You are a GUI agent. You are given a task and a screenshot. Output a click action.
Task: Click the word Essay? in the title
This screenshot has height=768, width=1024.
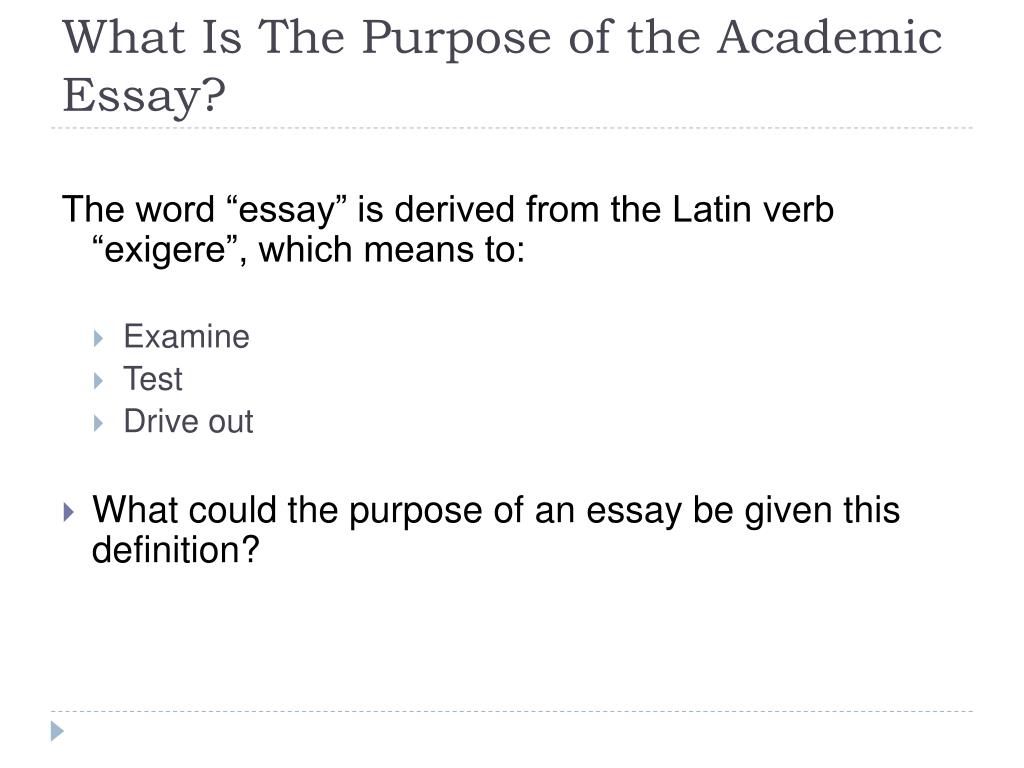(x=144, y=96)
